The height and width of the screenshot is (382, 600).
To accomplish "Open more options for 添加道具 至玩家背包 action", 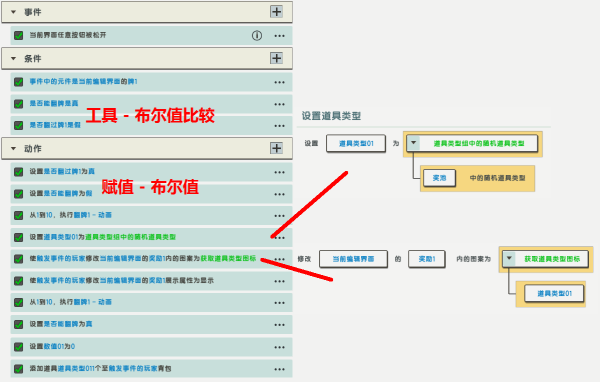I will click(x=279, y=369).
